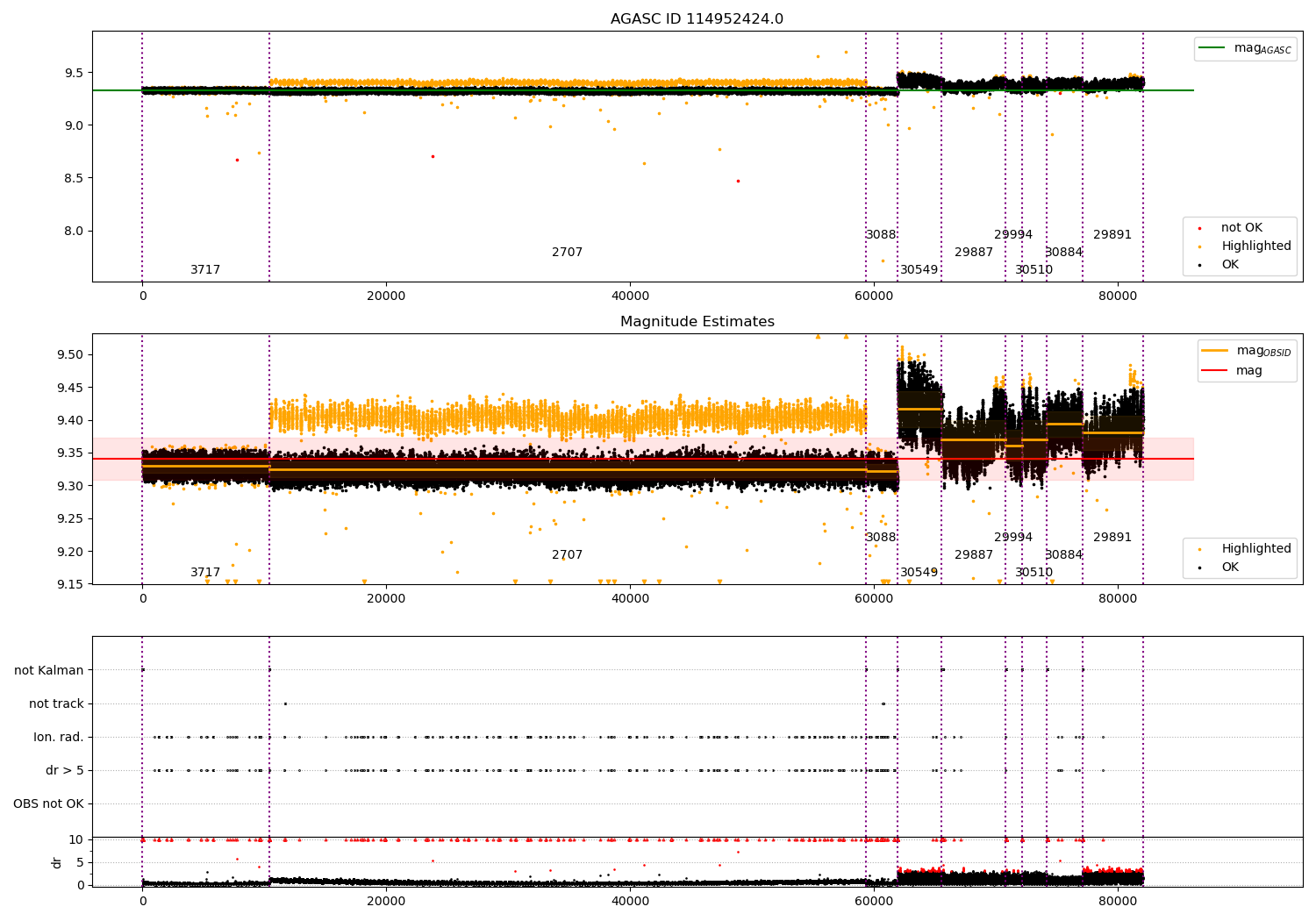Click obsid label 2707 in the top plot
Image resolution: width=1316 pixels, height=921 pixels.
567,253
